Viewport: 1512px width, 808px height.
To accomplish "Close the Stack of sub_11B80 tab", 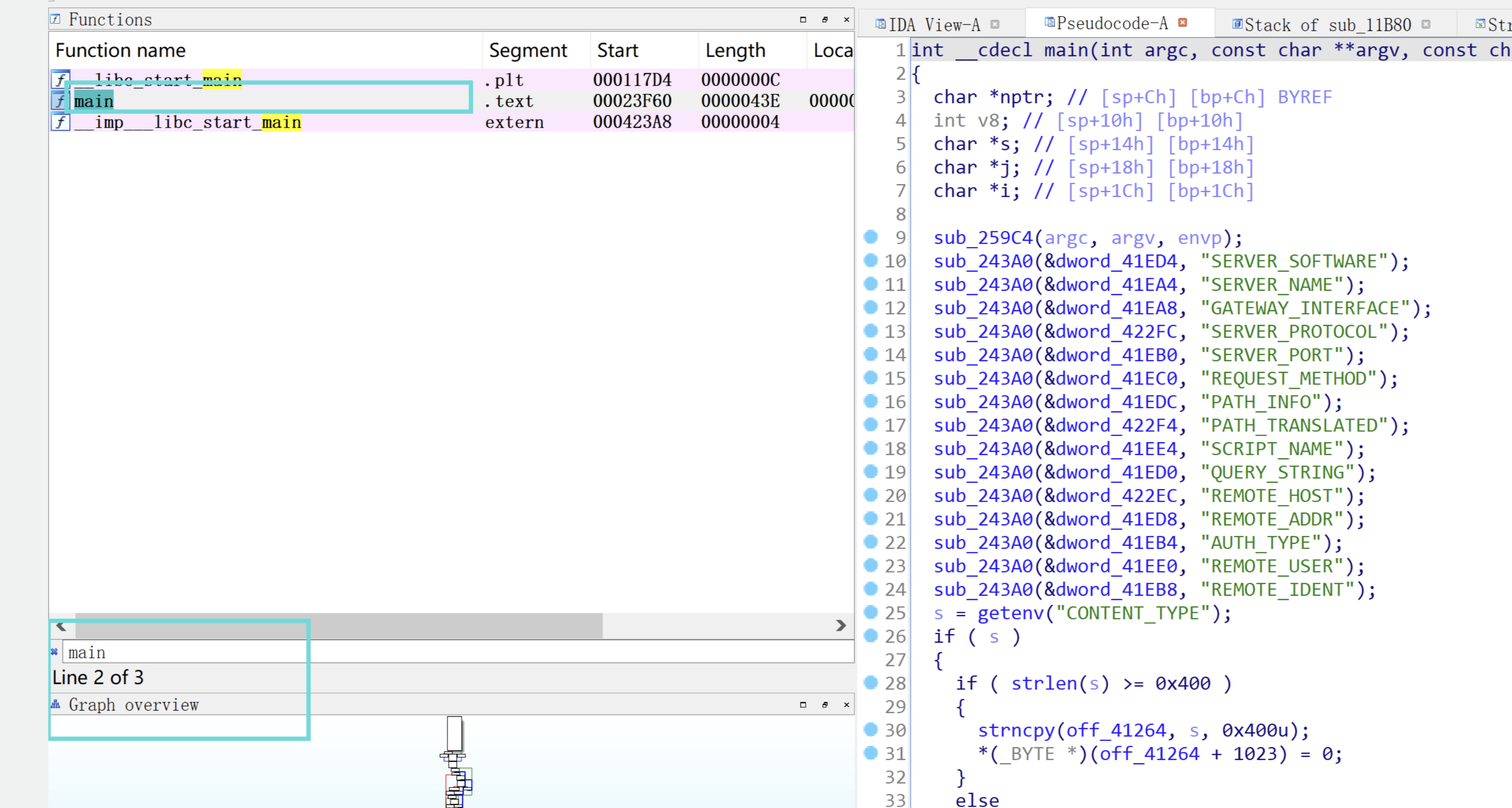I will tap(1426, 24).
